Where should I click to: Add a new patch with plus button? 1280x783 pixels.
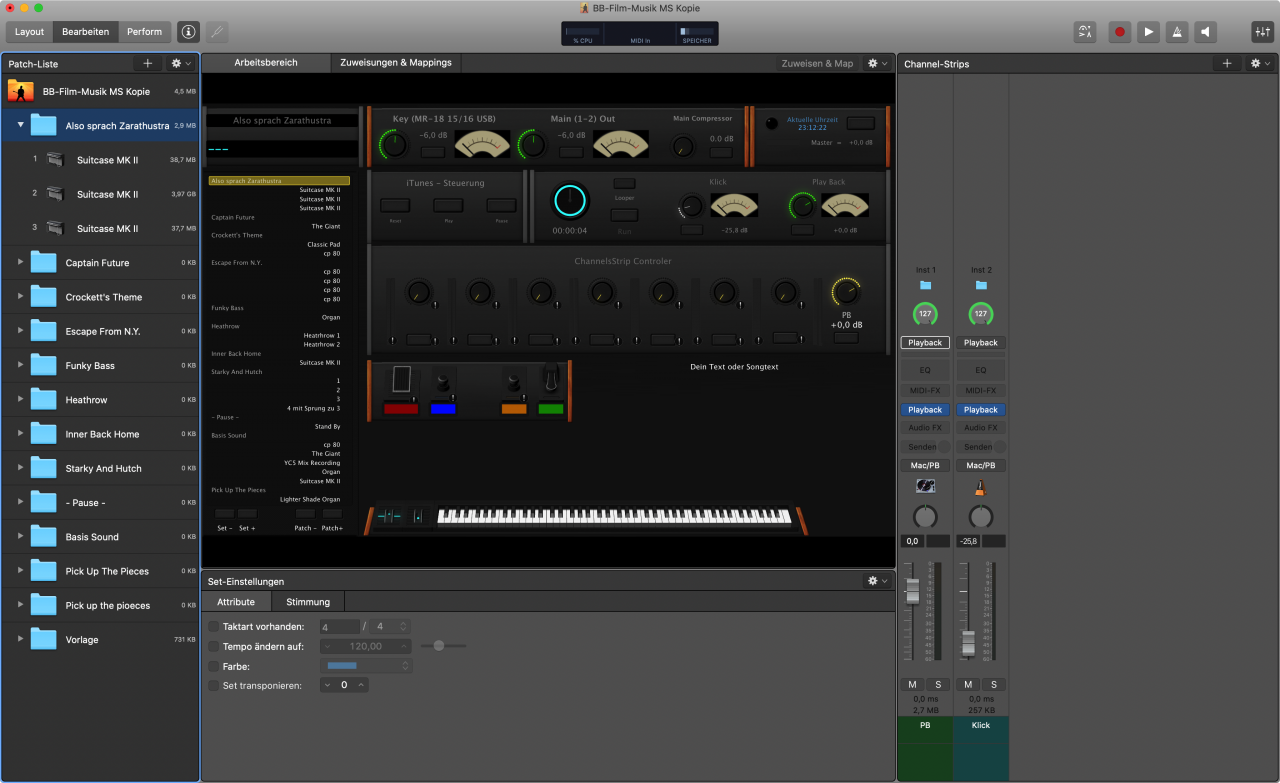pos(147,63)
